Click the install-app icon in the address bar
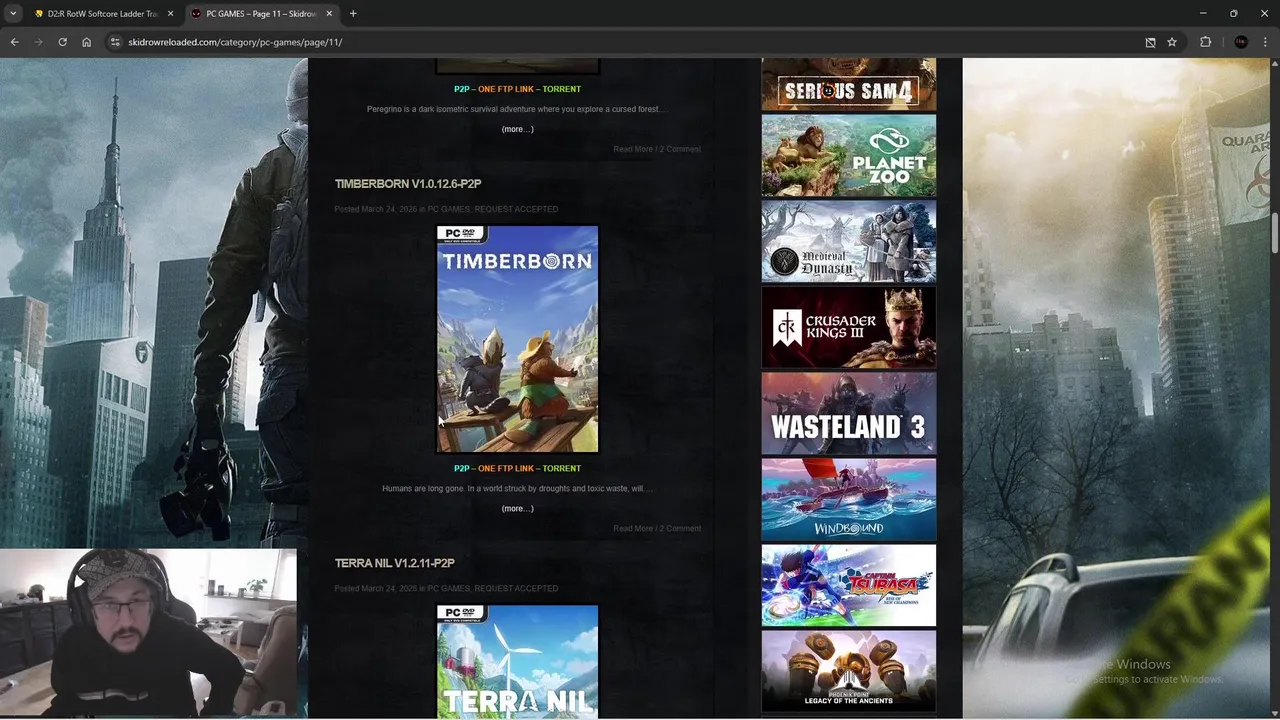The image size is (1280, 720). tap(1150, 42)
